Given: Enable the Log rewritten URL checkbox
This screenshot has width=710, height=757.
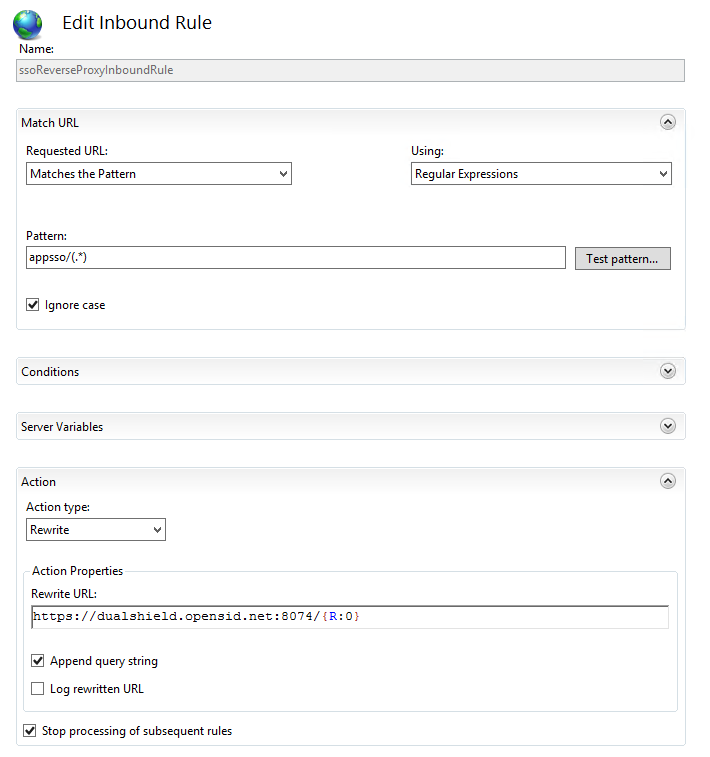Looking at the screenshot, I should (38, 689).
